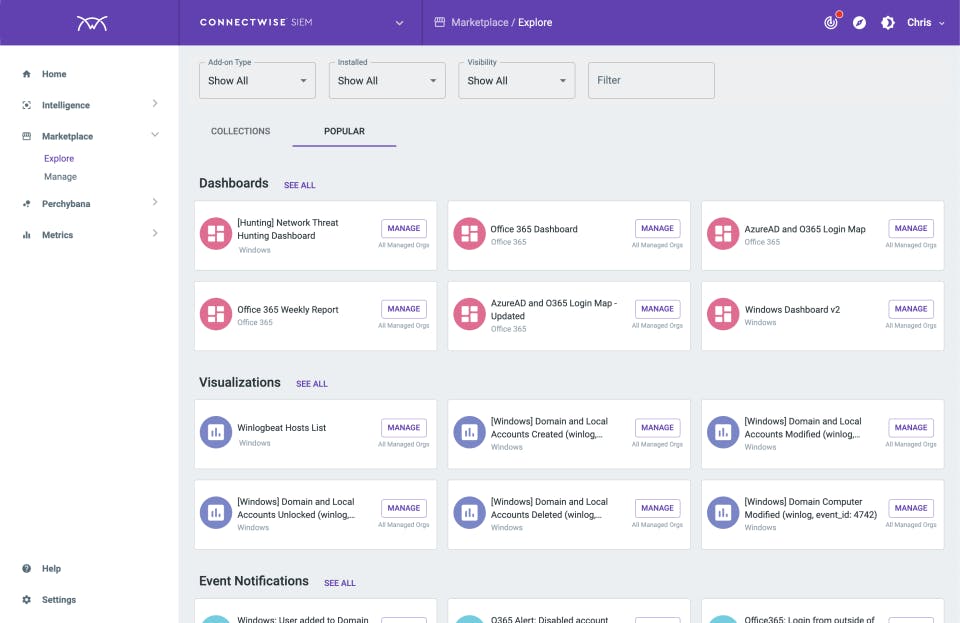Open the Installed filter dropdown
The height and width of the screenshot is (623, 960).
(387, 80)
